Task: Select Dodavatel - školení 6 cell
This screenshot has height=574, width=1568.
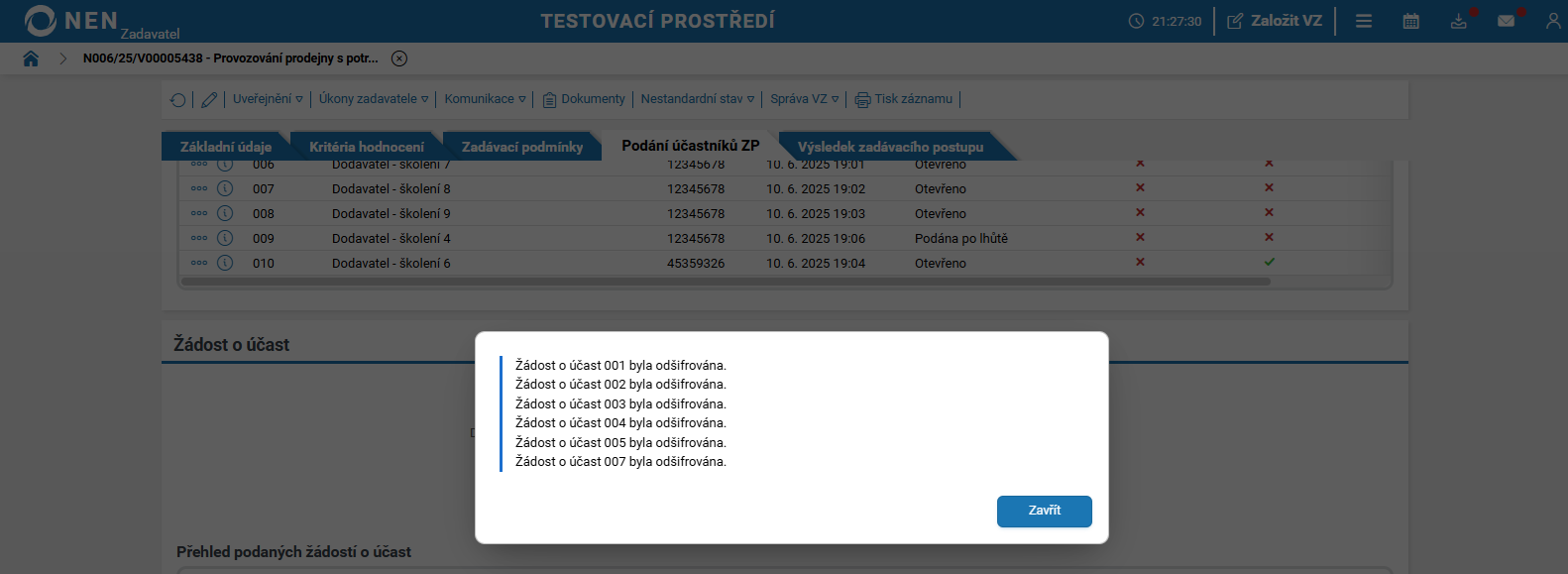Action: pyautogui.click(x=392, y=263)
